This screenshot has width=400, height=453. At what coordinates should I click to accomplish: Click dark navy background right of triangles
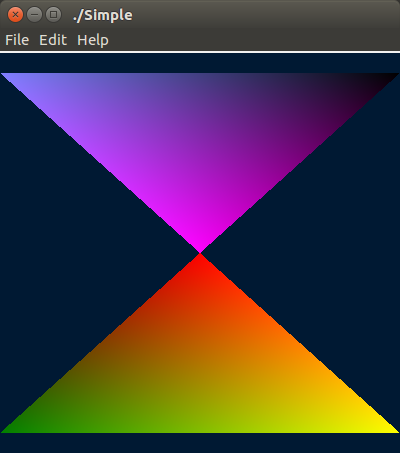click(x=333, y=253)
